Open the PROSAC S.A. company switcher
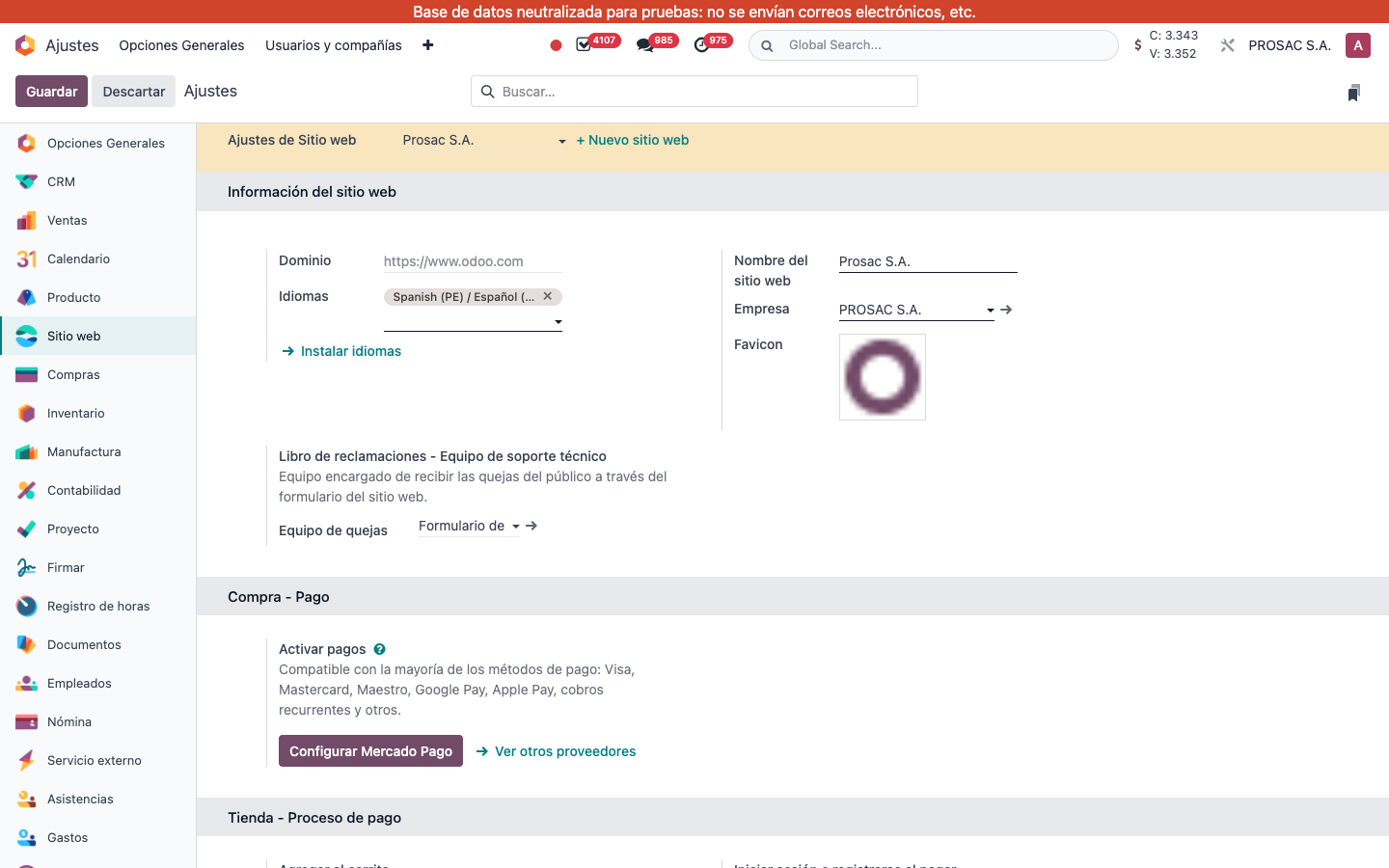Screen dimensions: 1389x868 (1290, 45)
